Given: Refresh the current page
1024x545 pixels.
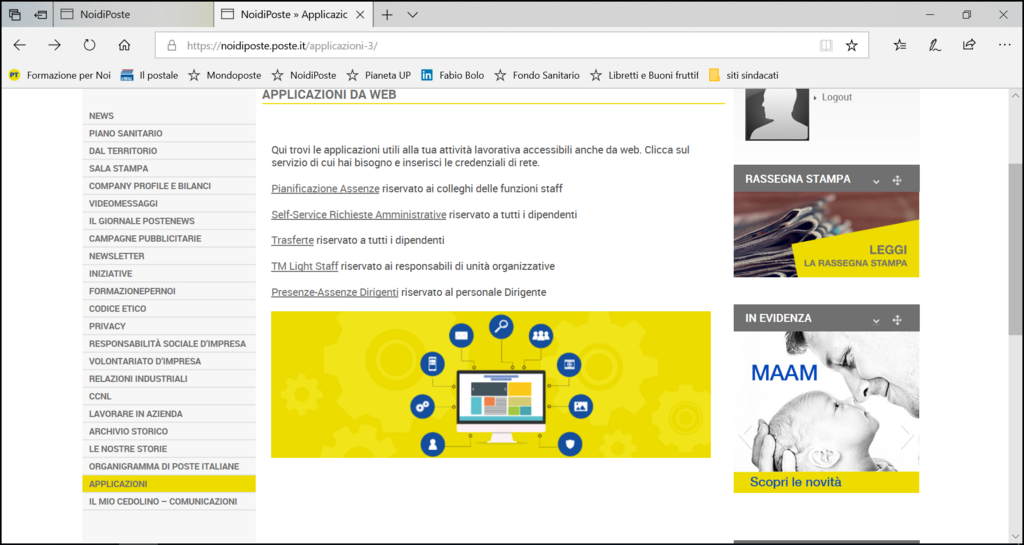Looking at the screenshot, I should click(89, 45).
